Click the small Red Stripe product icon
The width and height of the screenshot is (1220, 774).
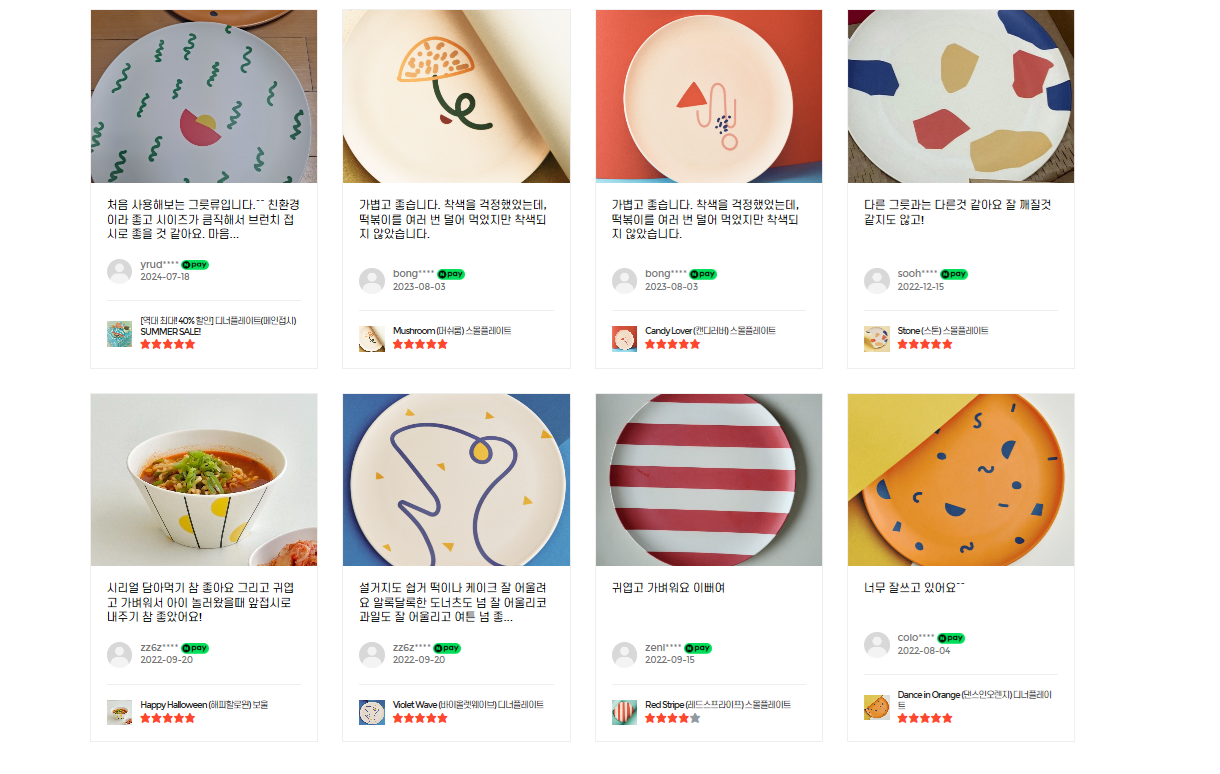point(625,712)
